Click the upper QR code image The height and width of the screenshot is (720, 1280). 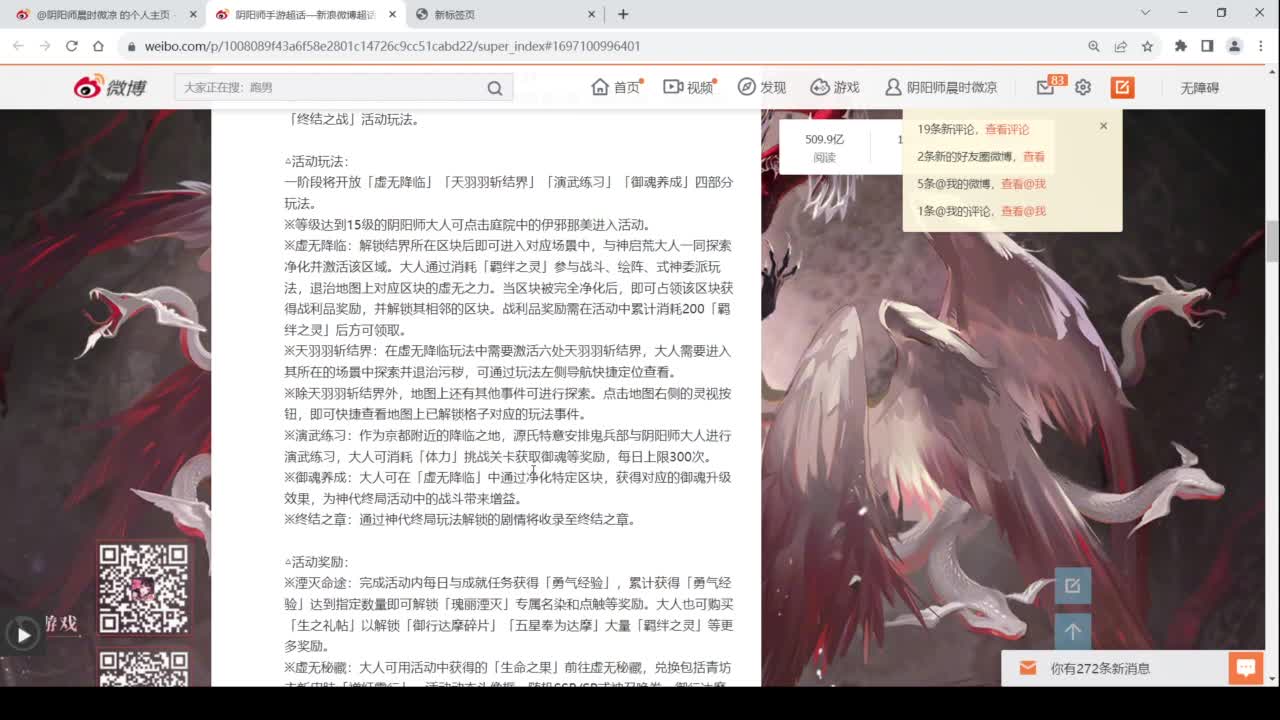(x=143, y=589)
